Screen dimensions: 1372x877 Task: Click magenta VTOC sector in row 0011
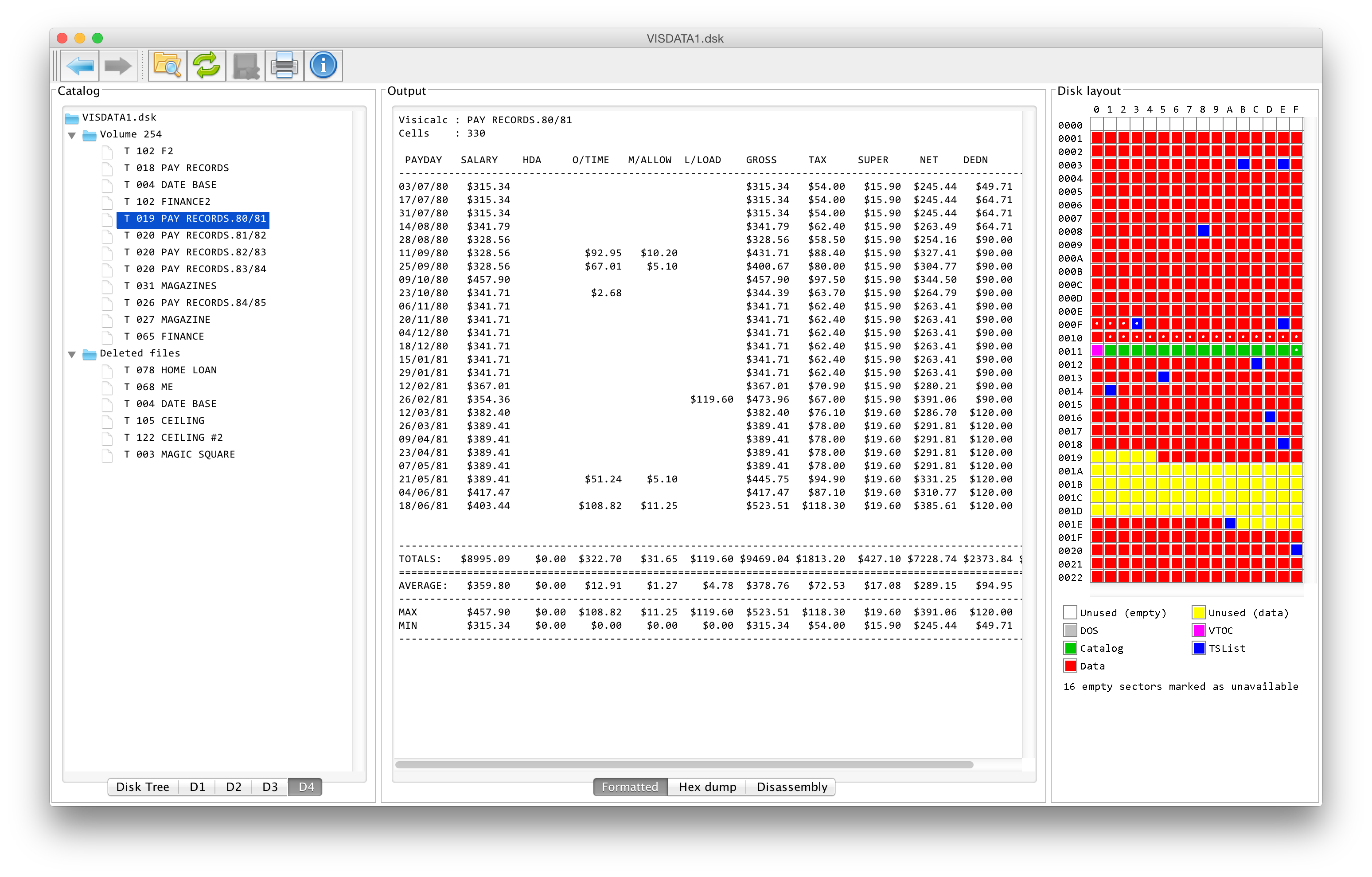pyautogui.click(x=1097, y=350)
